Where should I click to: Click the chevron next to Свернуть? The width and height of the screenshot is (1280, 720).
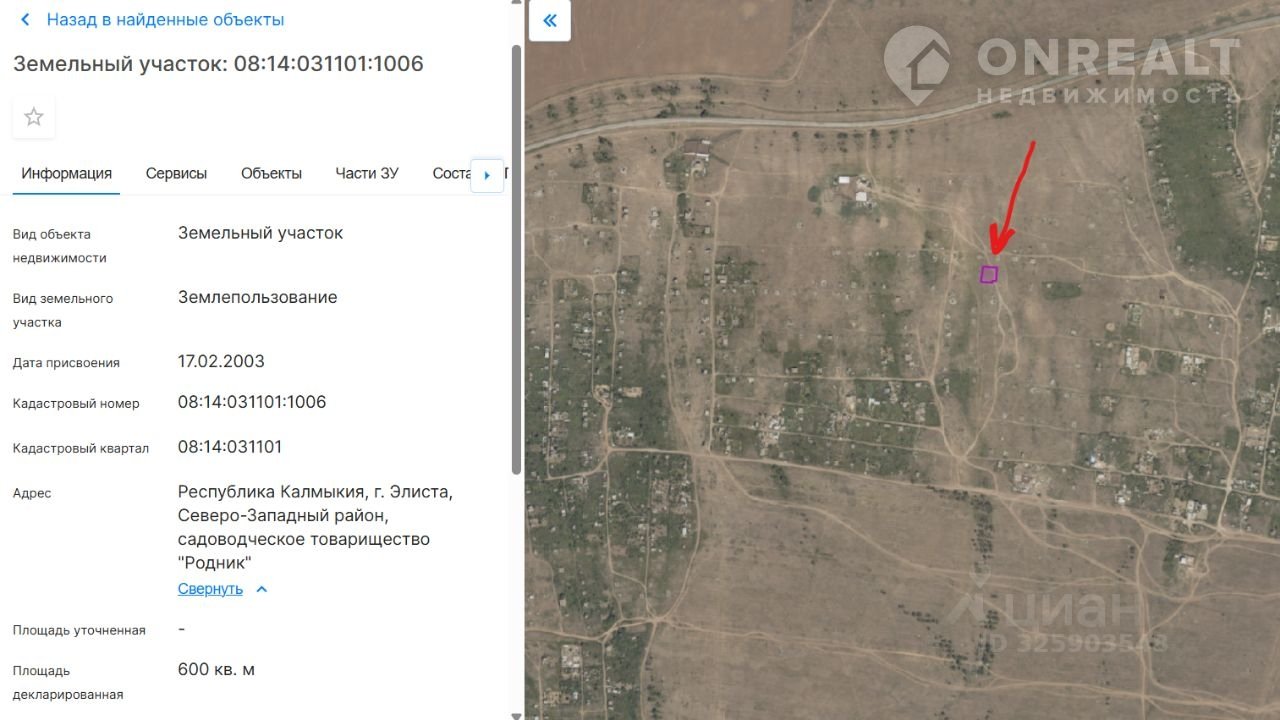coord(262,589)
